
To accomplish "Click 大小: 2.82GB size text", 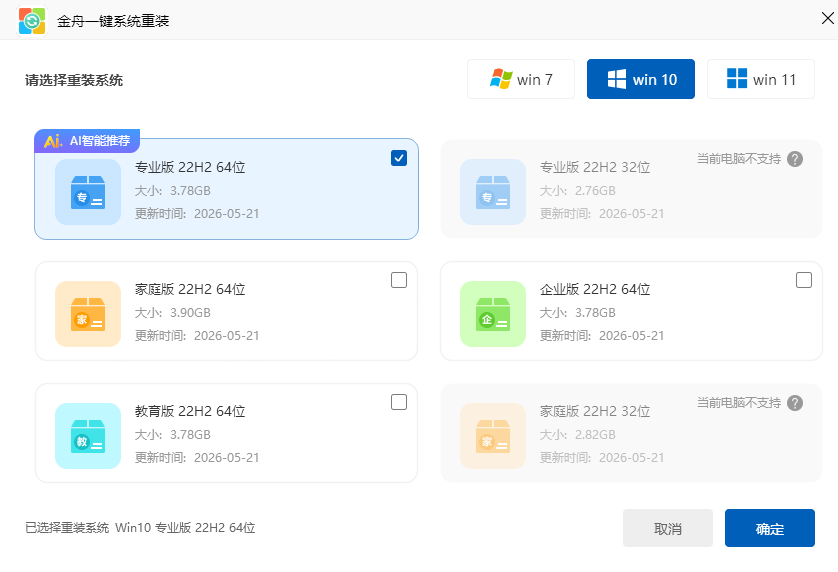I will coord(578,435).
